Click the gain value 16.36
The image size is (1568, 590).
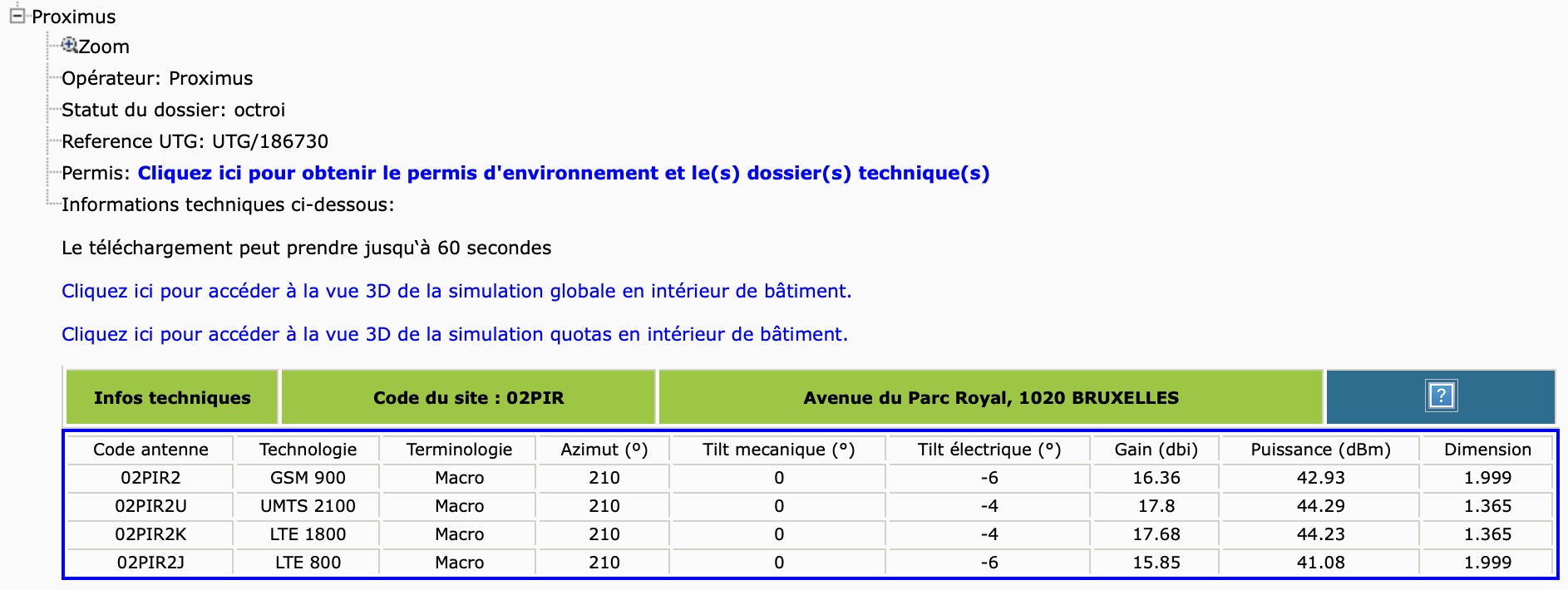click(x=1156, y=478)
